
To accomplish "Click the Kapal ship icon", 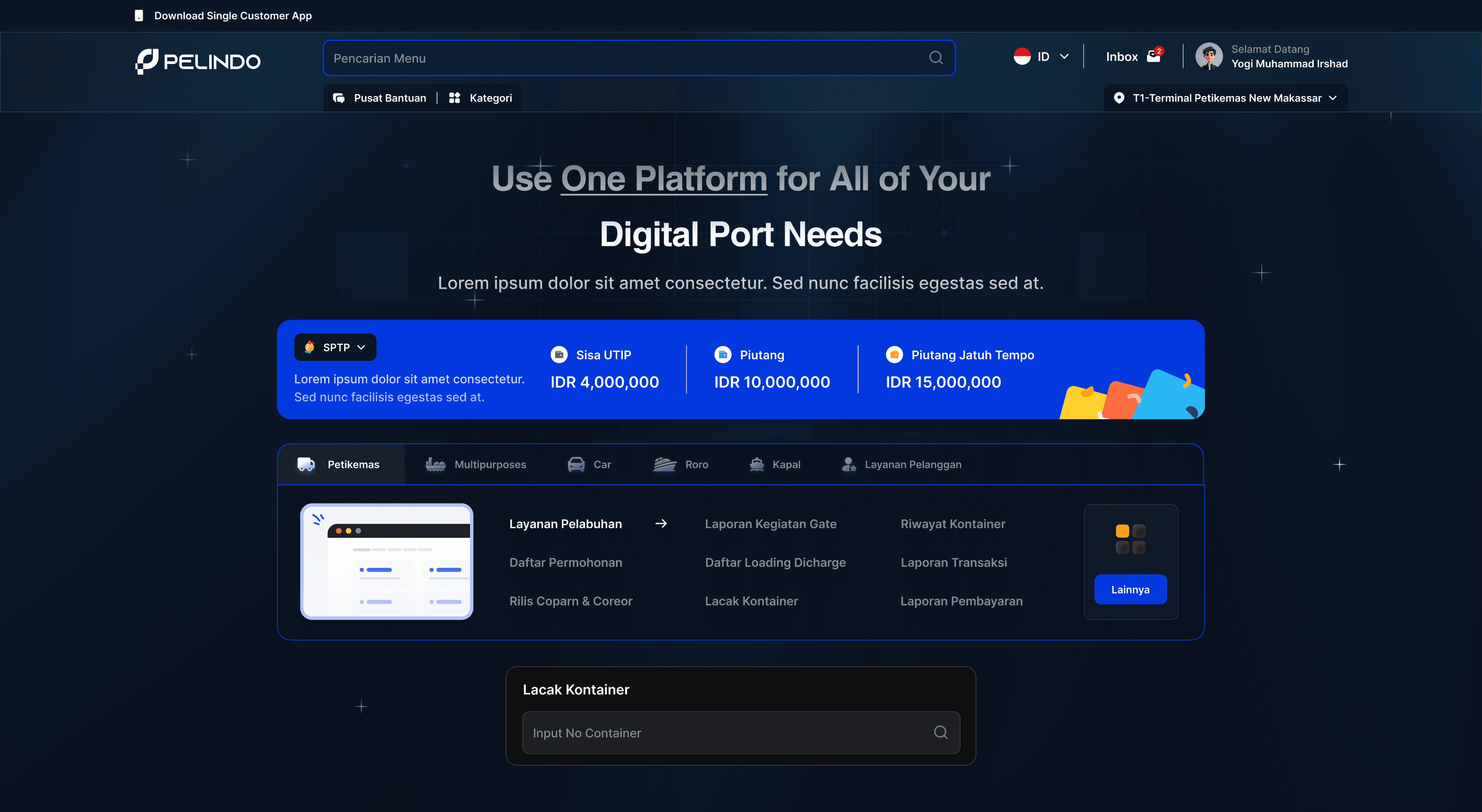I will coord(756,464).
